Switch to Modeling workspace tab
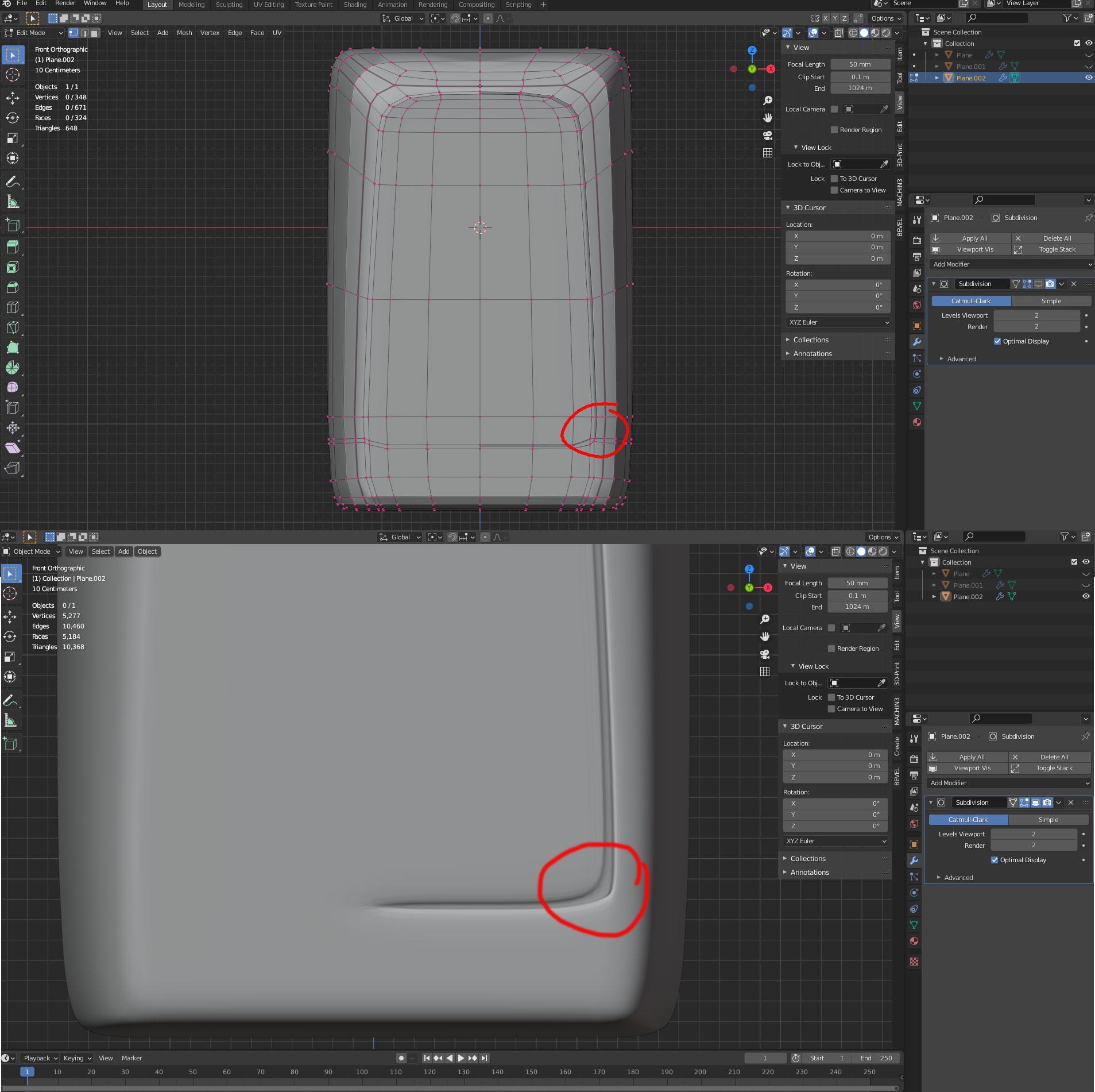 point(191,5)
